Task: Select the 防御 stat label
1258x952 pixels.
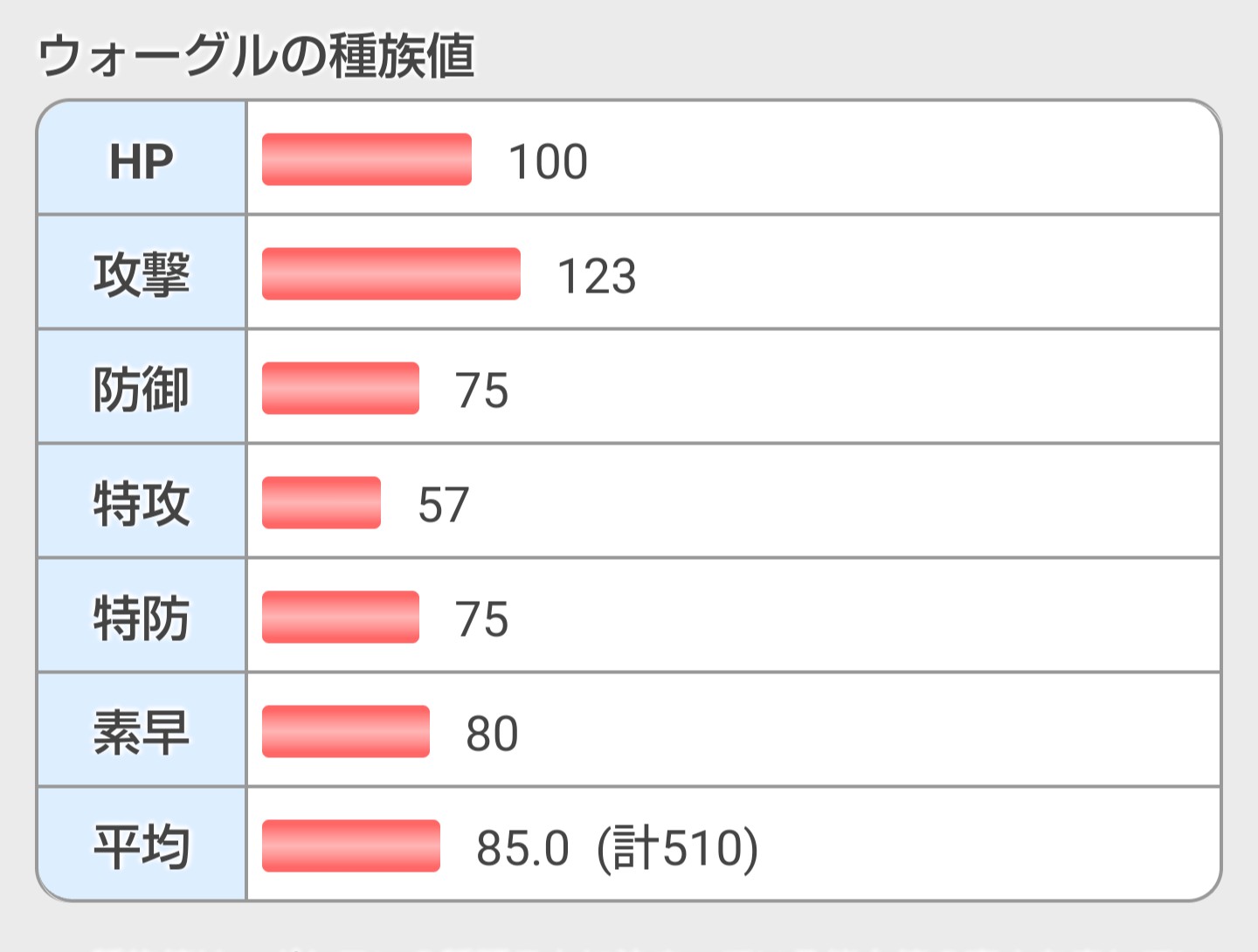Action: click(x=142, y=390)
